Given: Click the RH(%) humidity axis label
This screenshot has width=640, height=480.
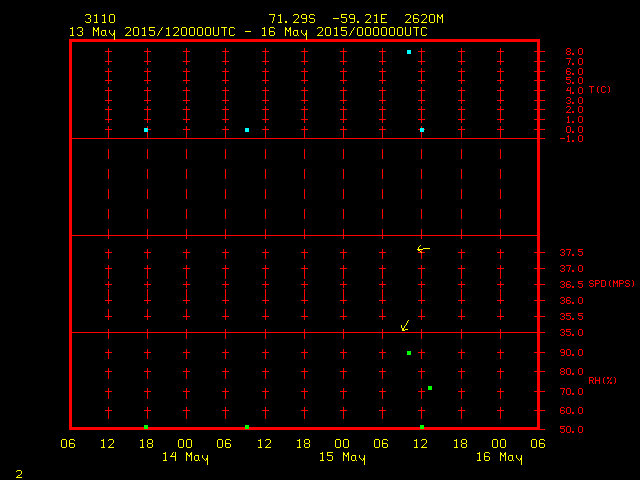Looking at the screenshot, I should (x=600, y=381).
